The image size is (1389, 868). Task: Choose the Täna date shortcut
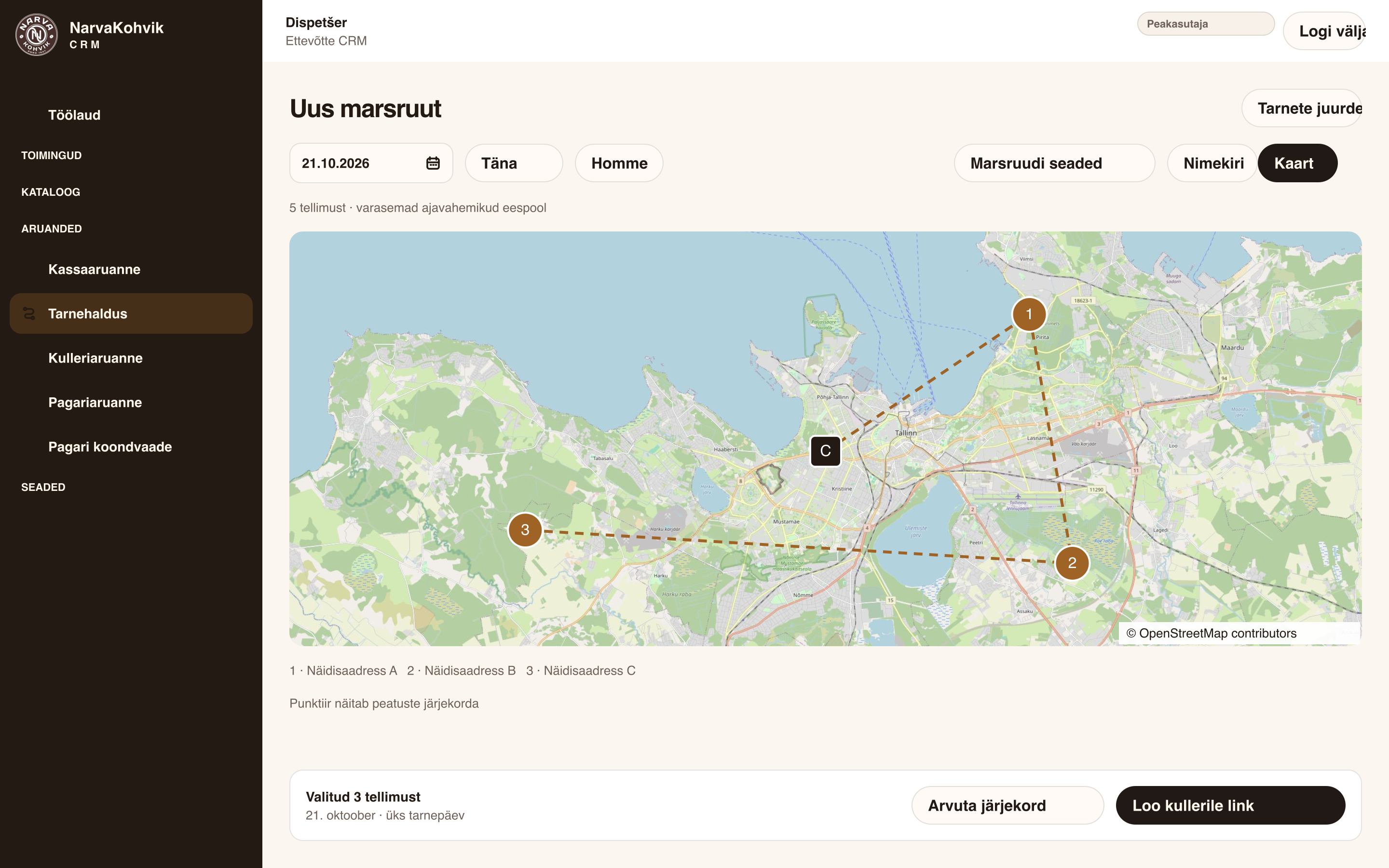pyautogui.click(x=514, y=163)
